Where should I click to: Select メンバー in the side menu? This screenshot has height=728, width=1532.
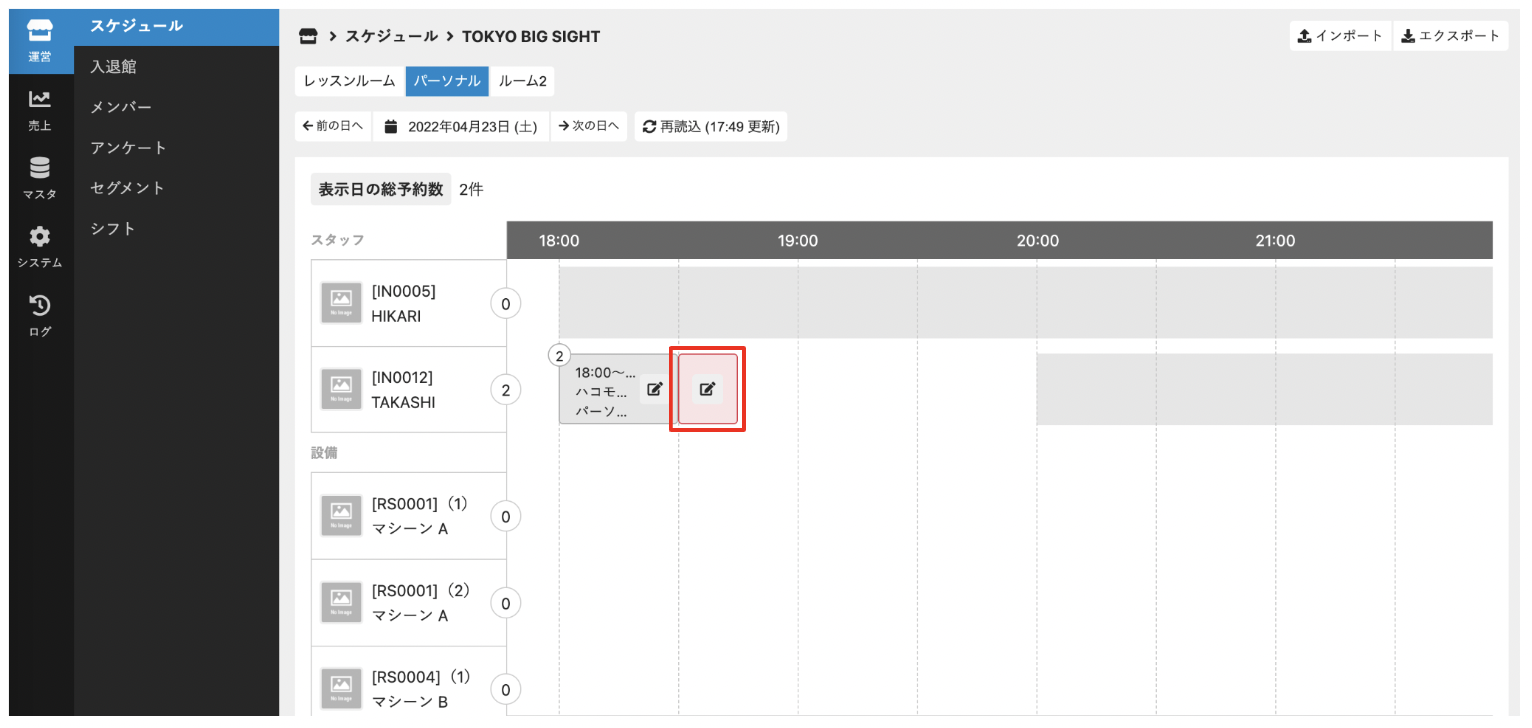[121, 107]
